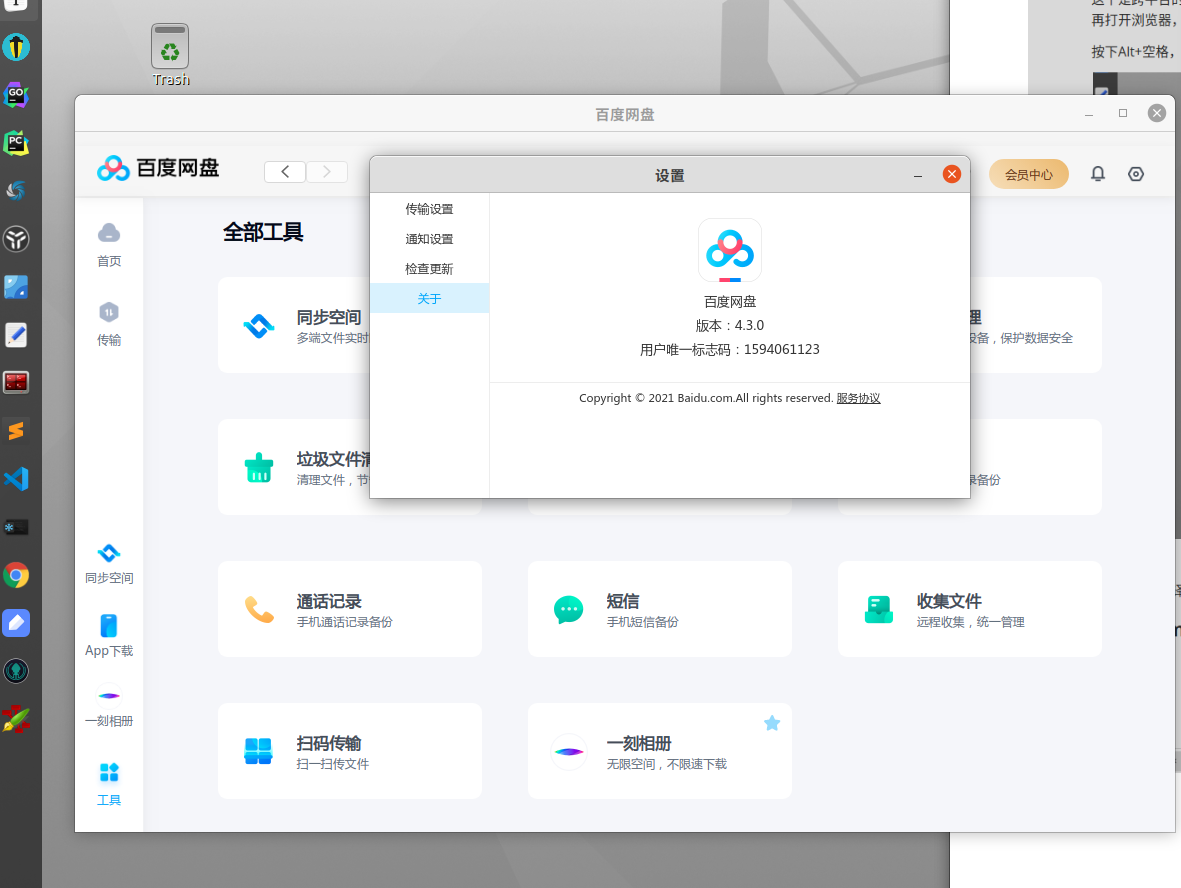1181x888 pixels.
Task: Open 同步空间 in the left sidebar
Action: point(108,564)
